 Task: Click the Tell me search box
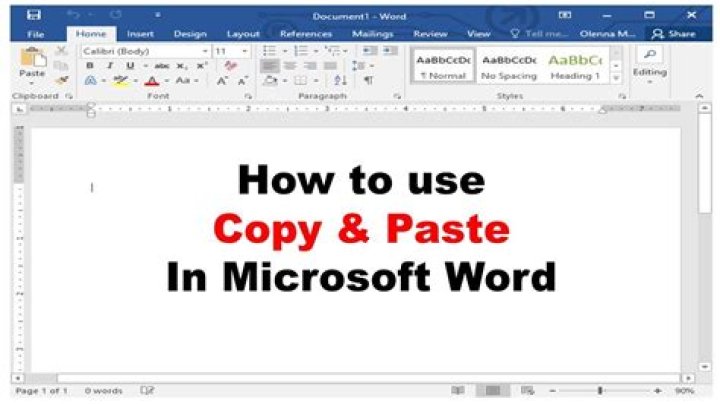(540, 34)
